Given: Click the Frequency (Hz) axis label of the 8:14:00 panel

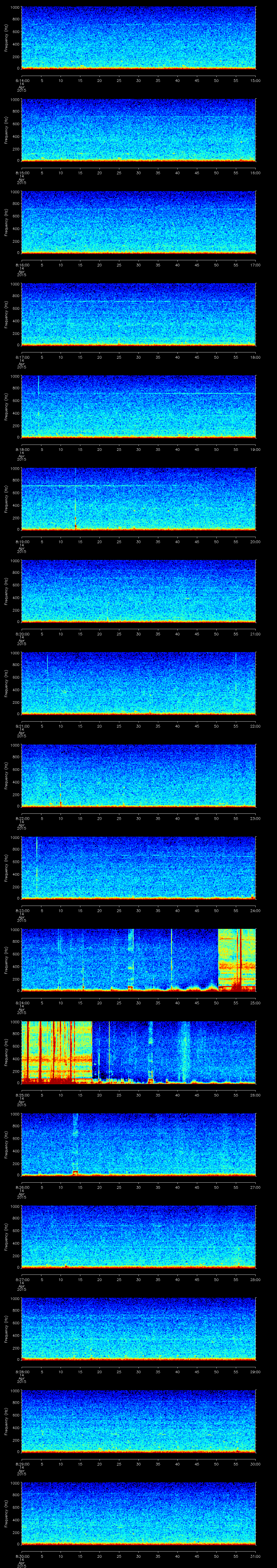Looking at the screenshot, I should tap(6, 38).
